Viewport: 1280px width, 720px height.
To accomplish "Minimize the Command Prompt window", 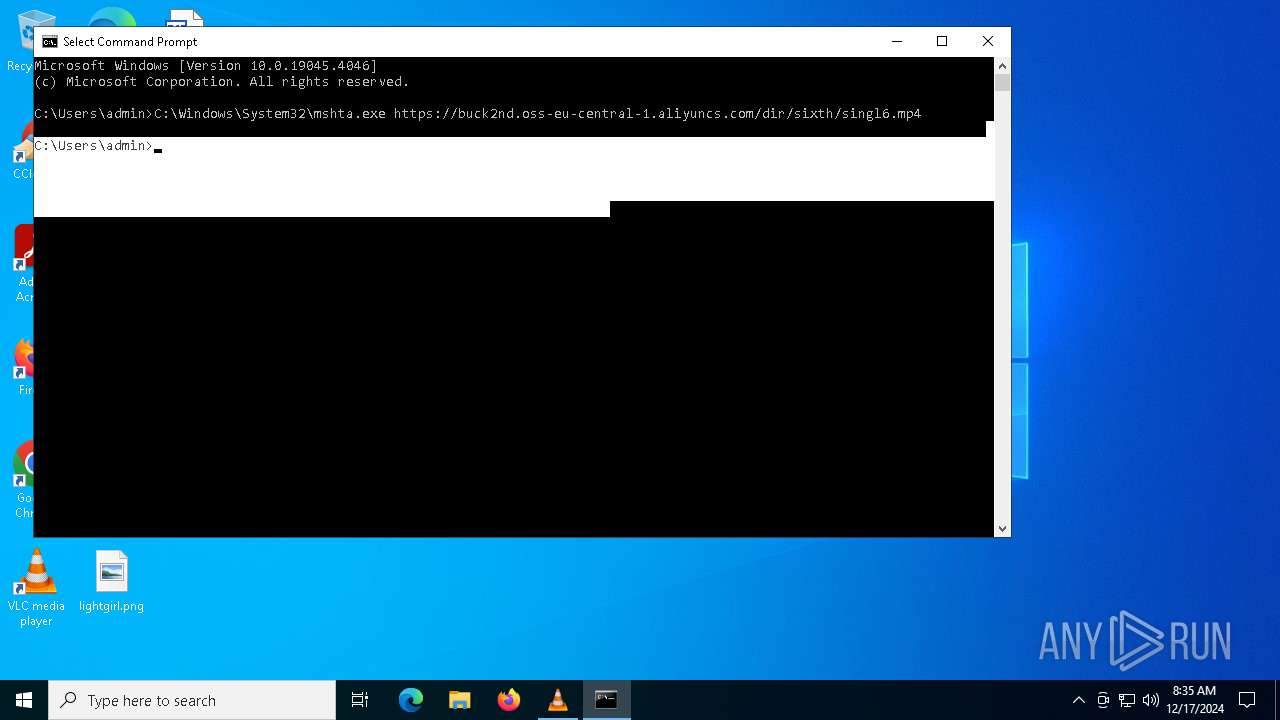I will pos(897,41).
